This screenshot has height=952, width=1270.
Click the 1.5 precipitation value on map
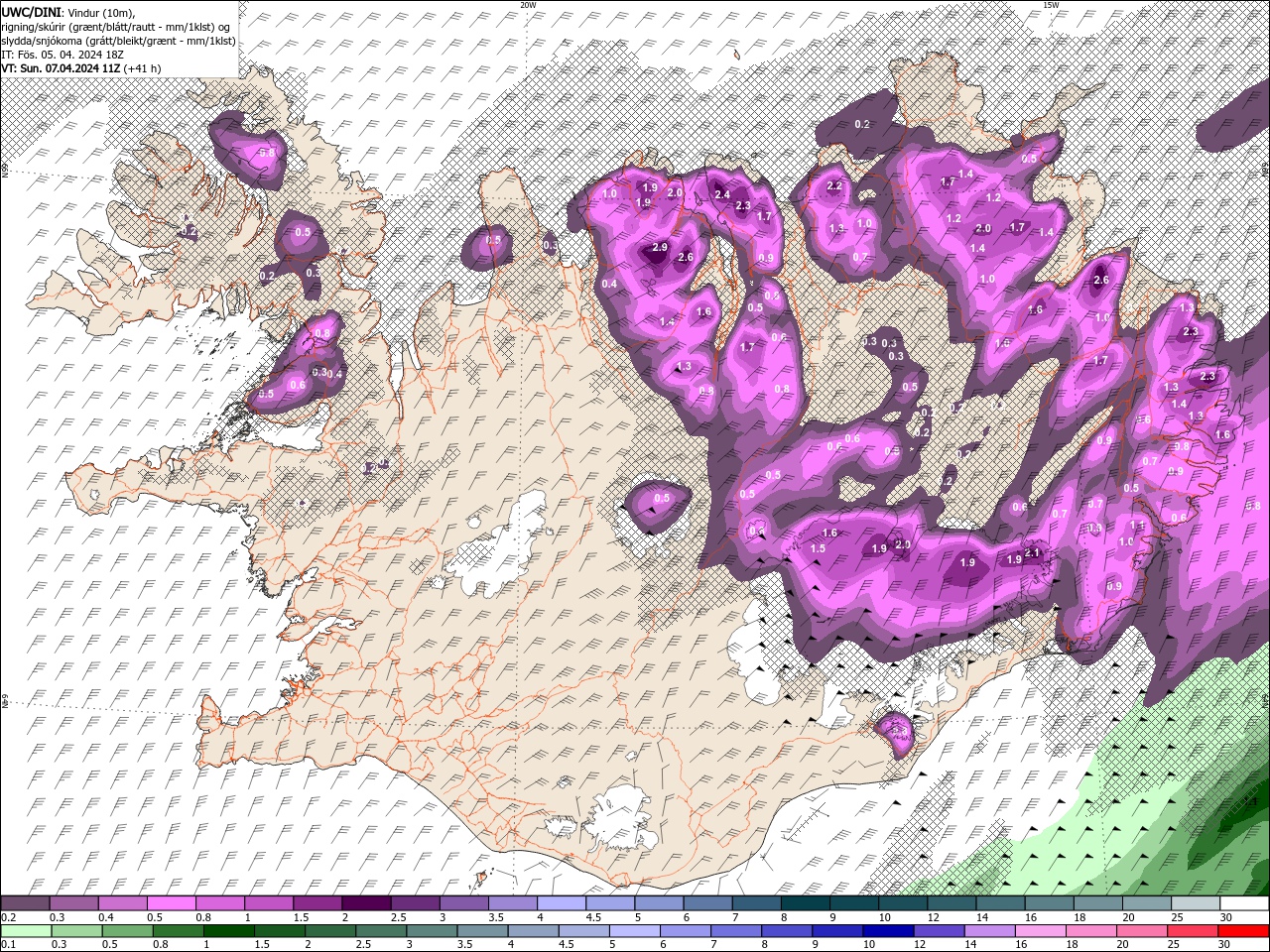tap(819, 548)
